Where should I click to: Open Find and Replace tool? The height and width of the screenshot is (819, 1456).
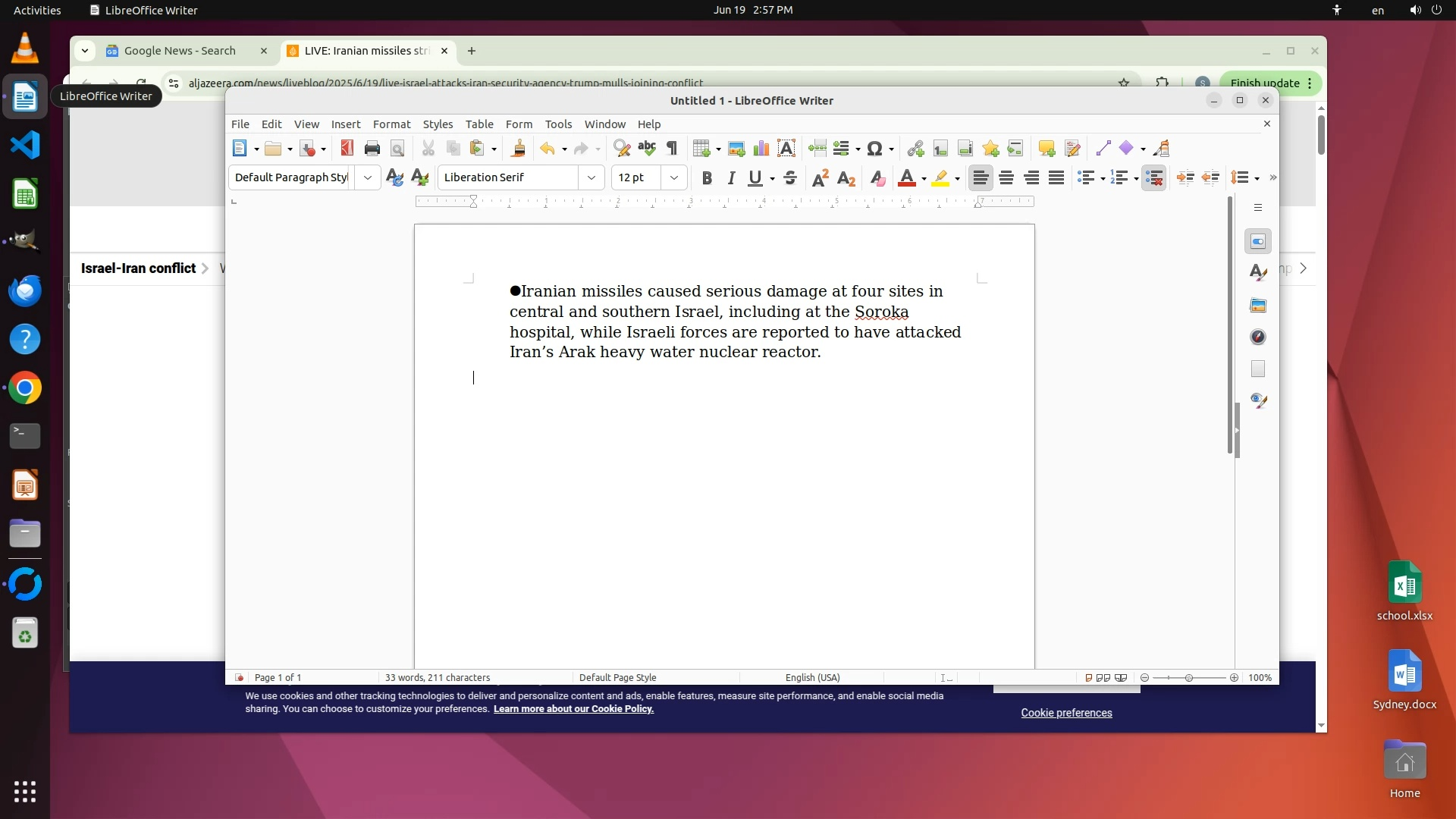(621, 149)
